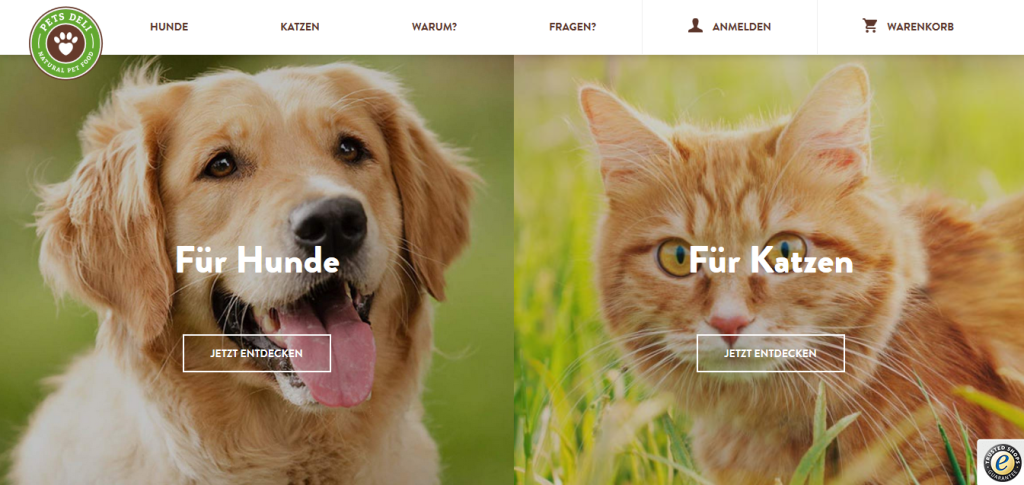Click the golden retriever dog photo
1024x485 pixels.
coord(257,270)
